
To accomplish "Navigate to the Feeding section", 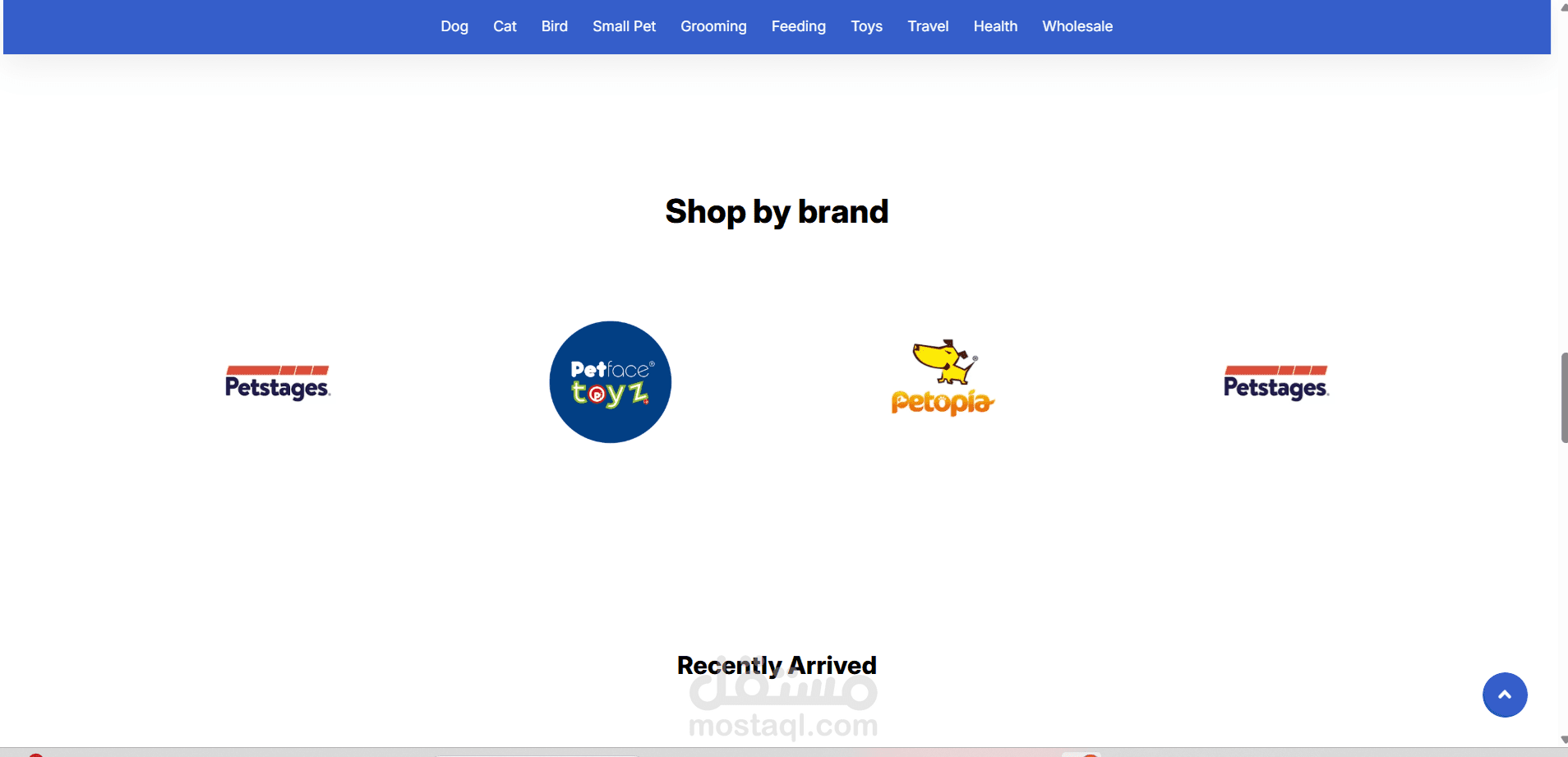I will [x=799, y=26].
